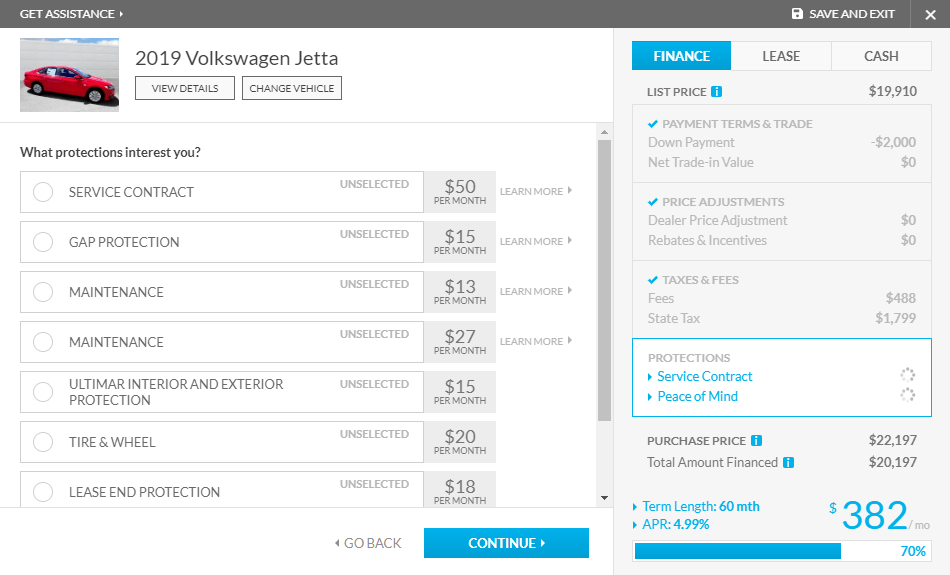The width and height of the screenshot is (950, 575).
Task: Click the State Tax $1,799 value
Action: [x=895, y=318]
